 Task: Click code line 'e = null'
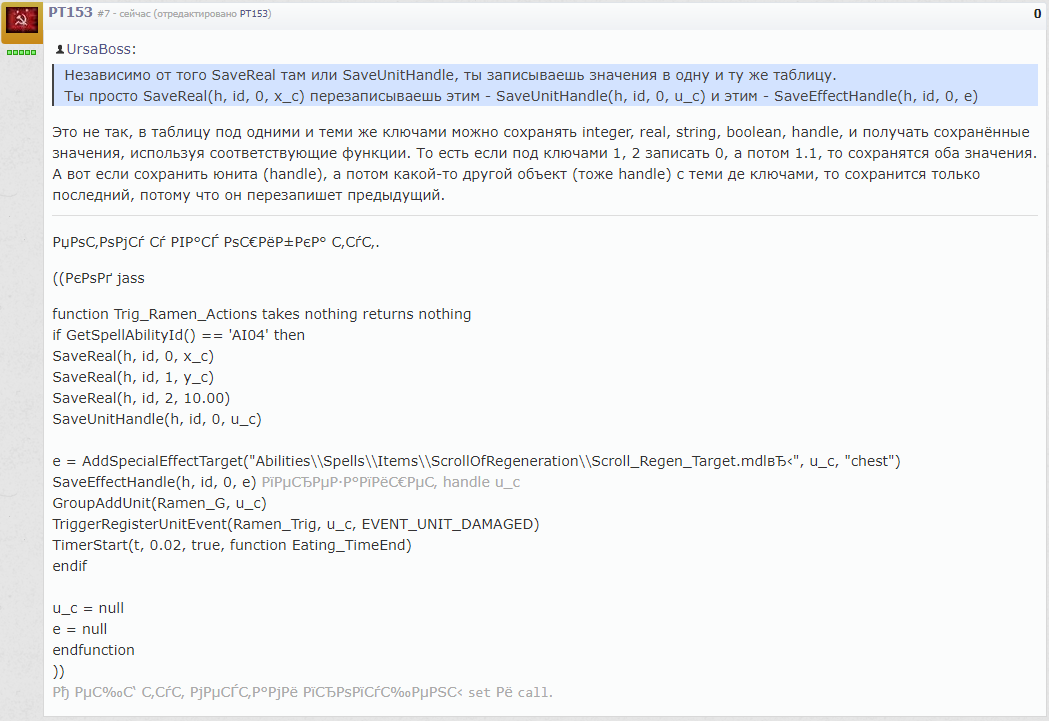[80, 629]
